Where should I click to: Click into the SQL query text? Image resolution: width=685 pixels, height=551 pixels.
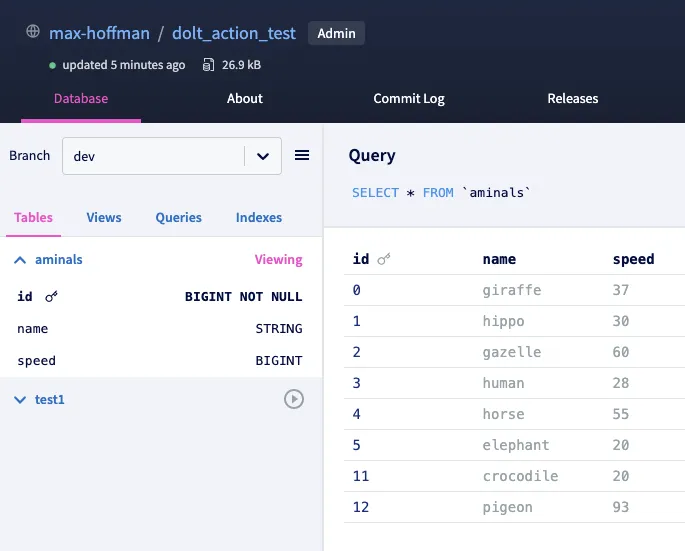[441, 192]
